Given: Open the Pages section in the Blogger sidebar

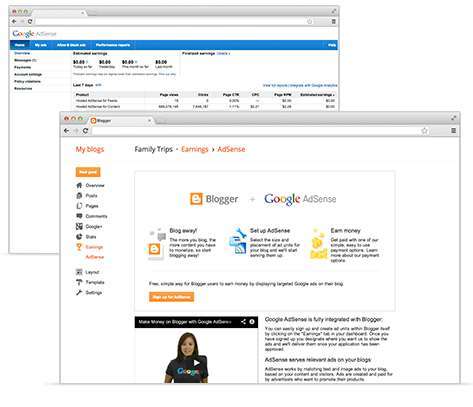Looking at the screenshot, I should [x=87, y=206].
